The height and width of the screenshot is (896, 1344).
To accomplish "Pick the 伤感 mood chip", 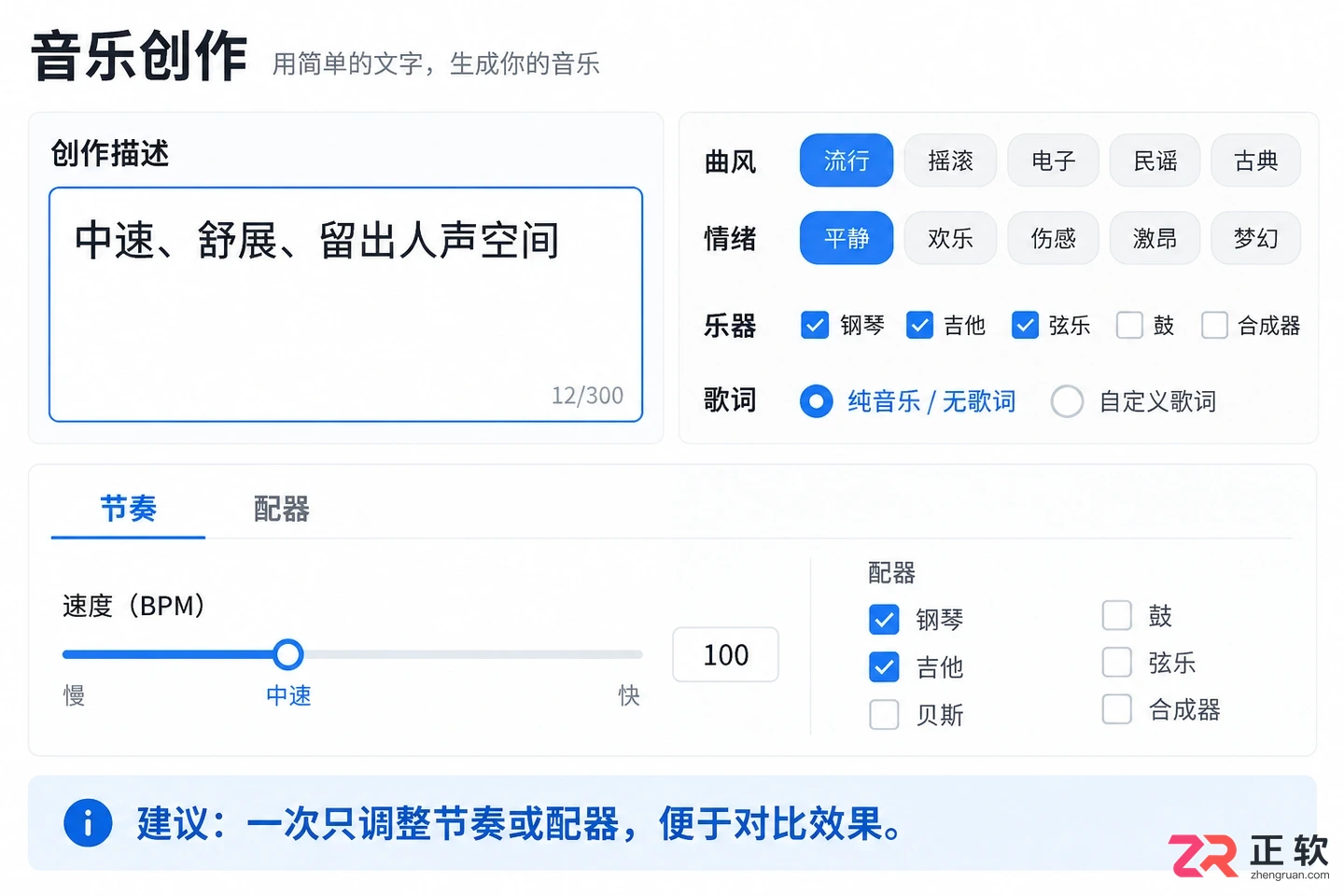I will (1053, 238).
